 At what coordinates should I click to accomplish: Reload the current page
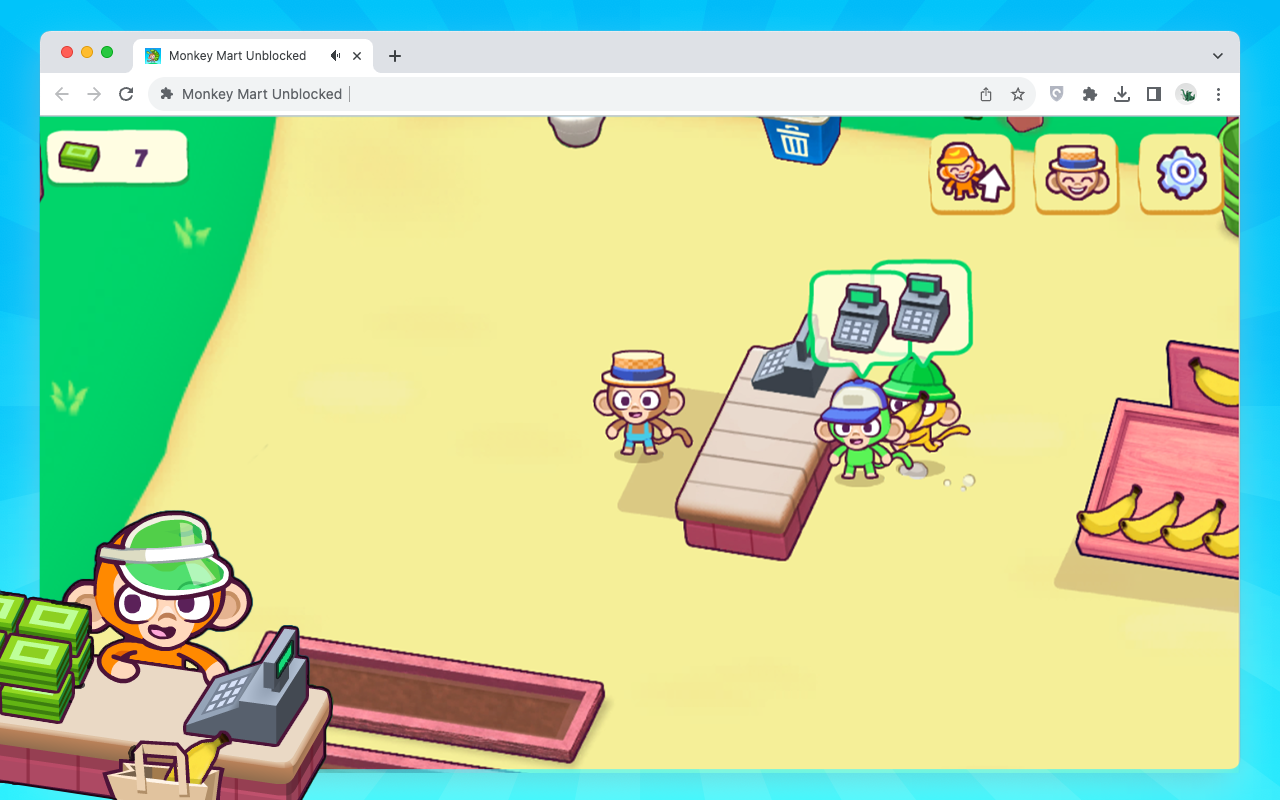point(126,94)
